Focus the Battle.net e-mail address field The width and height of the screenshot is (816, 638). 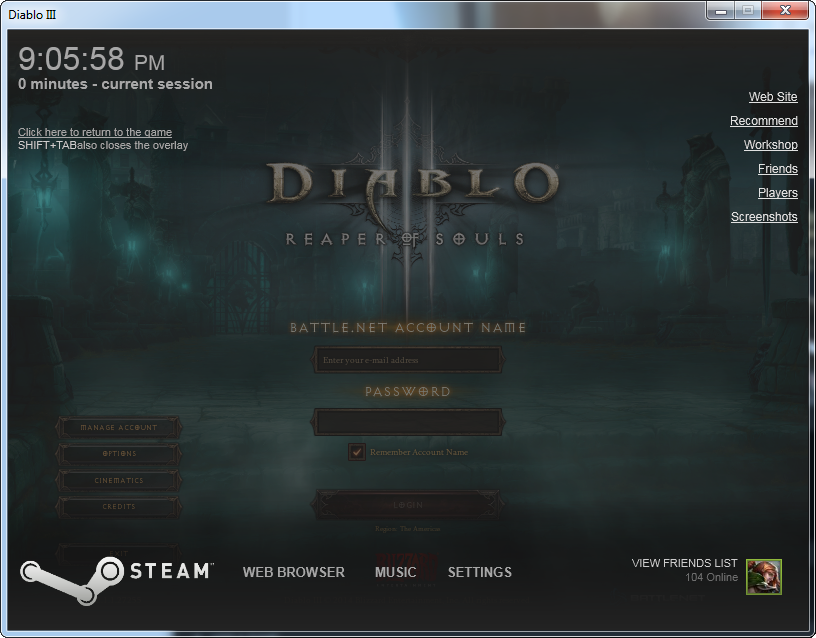click(408, 360)
